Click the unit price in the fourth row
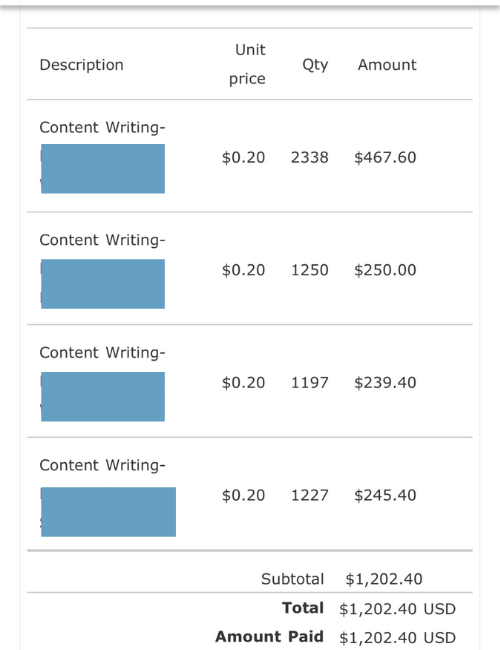Viewport: 500px width, 650px height. pos(243,495)
